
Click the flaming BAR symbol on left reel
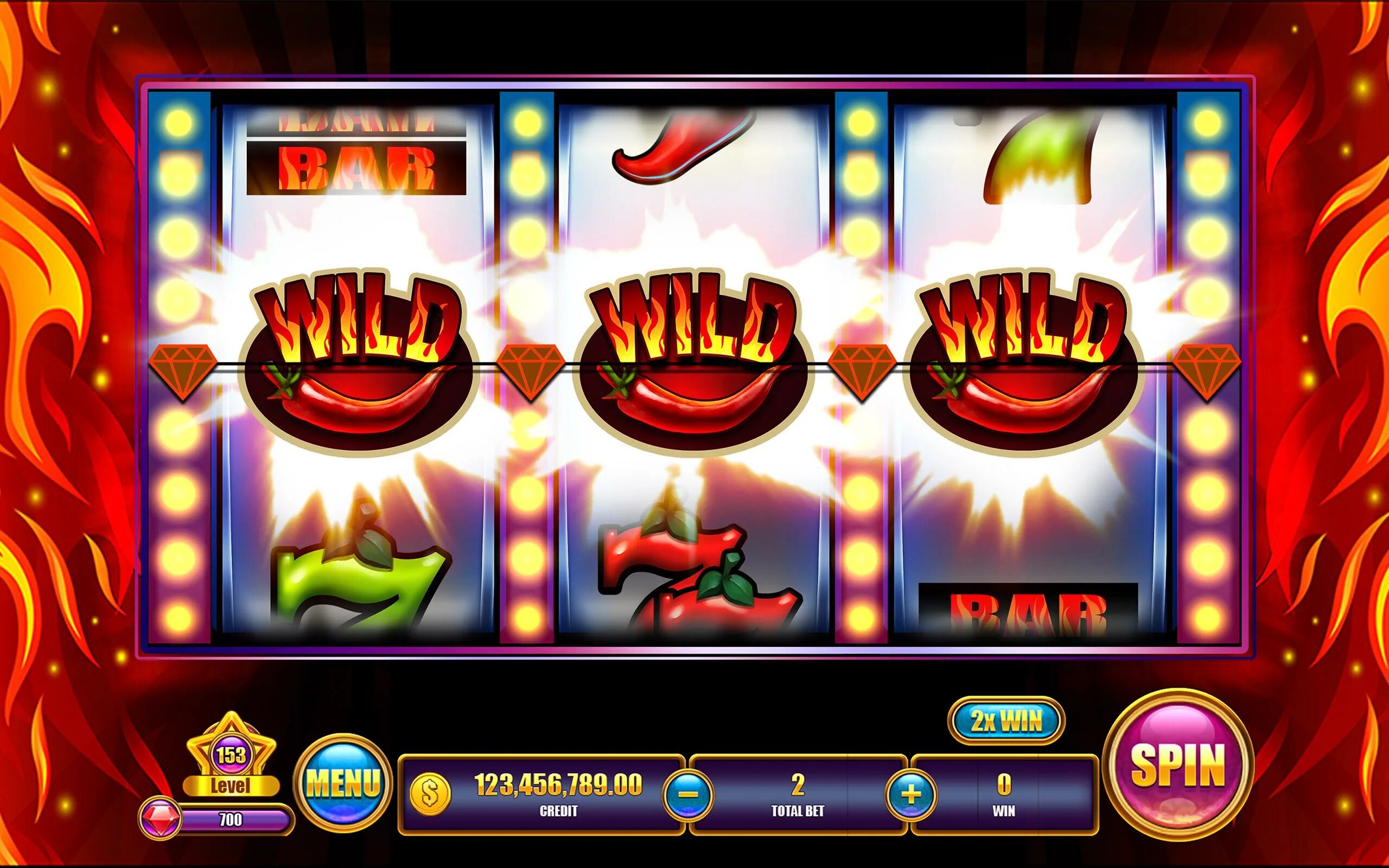pyautogui.click(x=356, y=167)
